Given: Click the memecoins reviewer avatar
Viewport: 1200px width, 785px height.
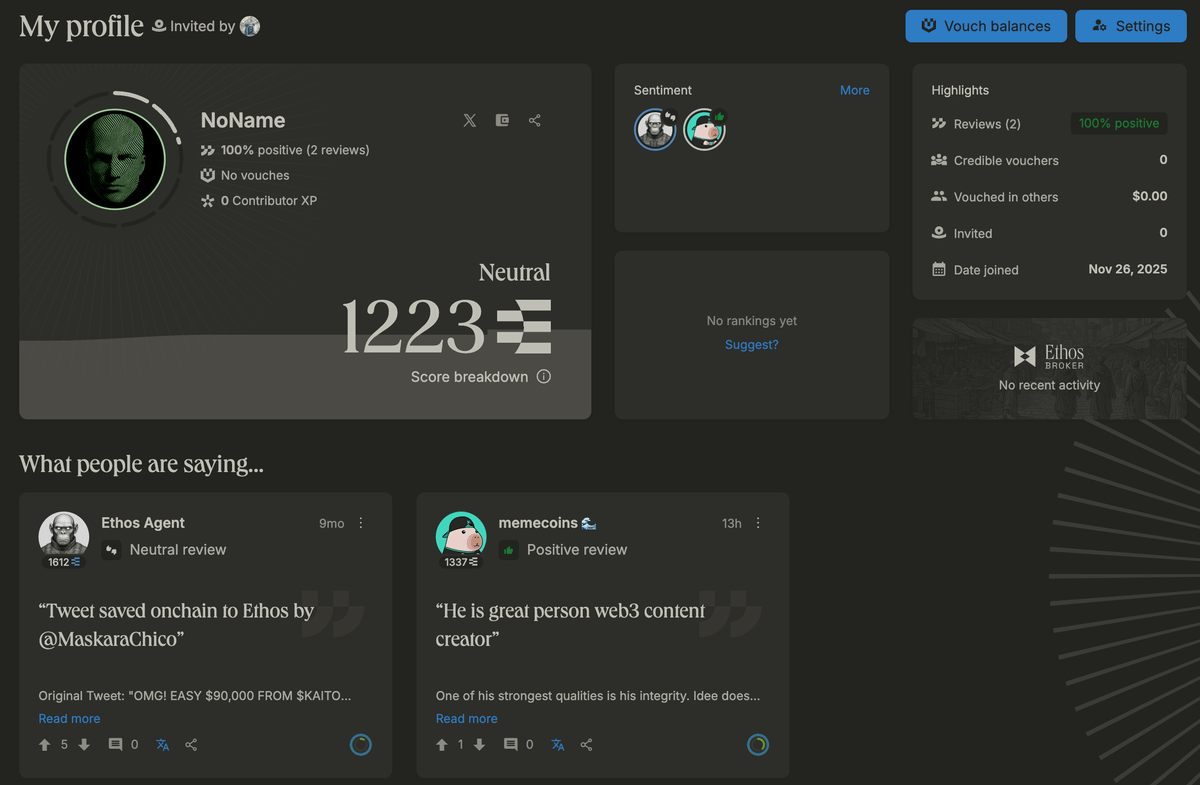Looking at the screenshot, I should (x=461, y=535).
